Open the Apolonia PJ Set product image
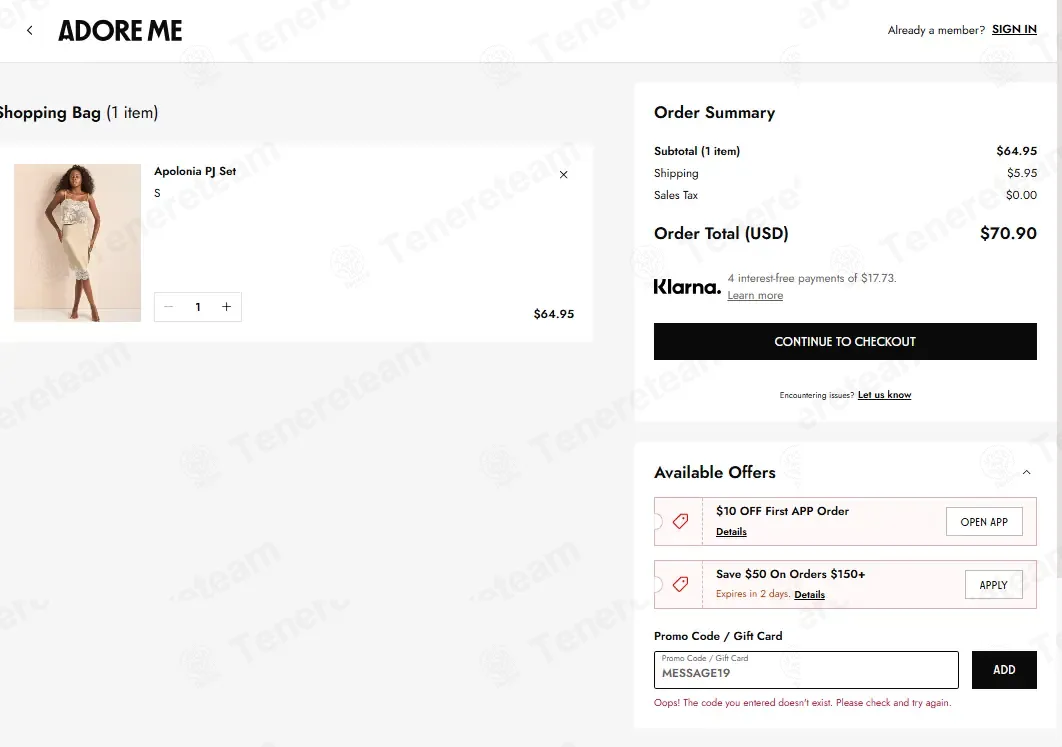Image resolution: width=1062 pixels, height=747 pixels. [x=77, y=242]
